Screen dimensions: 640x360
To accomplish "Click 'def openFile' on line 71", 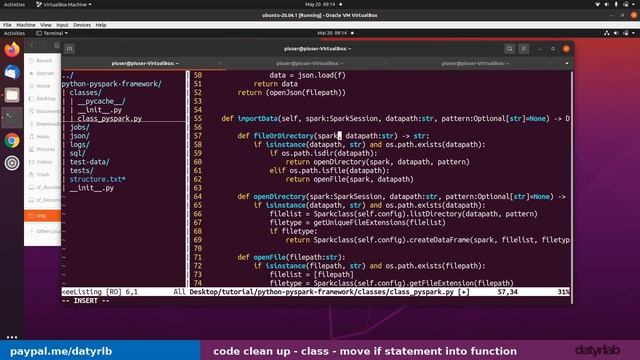I will point(262,257).
